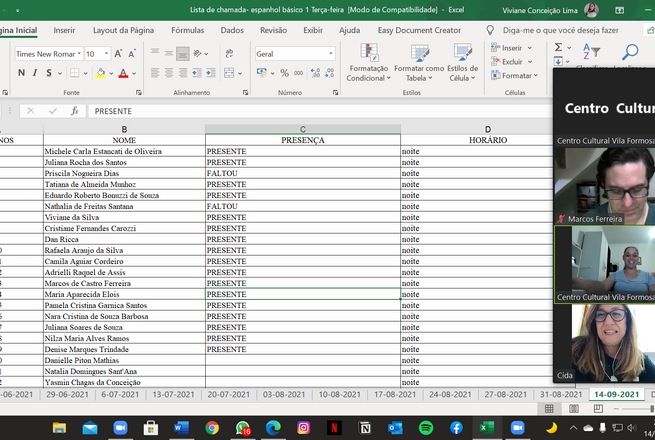Open font name Times New Roman dropdown
This screenshot has width=655, height=440.
[79, 54]
